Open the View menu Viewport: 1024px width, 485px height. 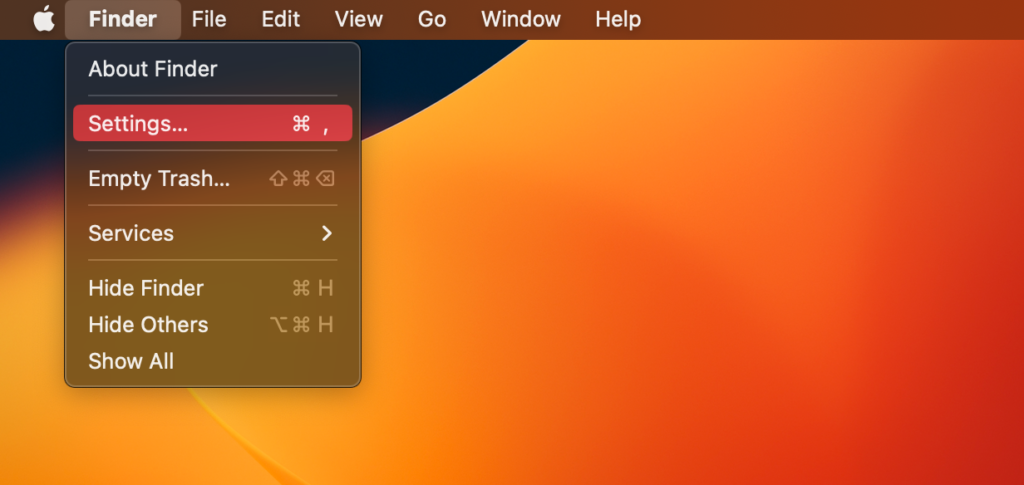point(358,19)
